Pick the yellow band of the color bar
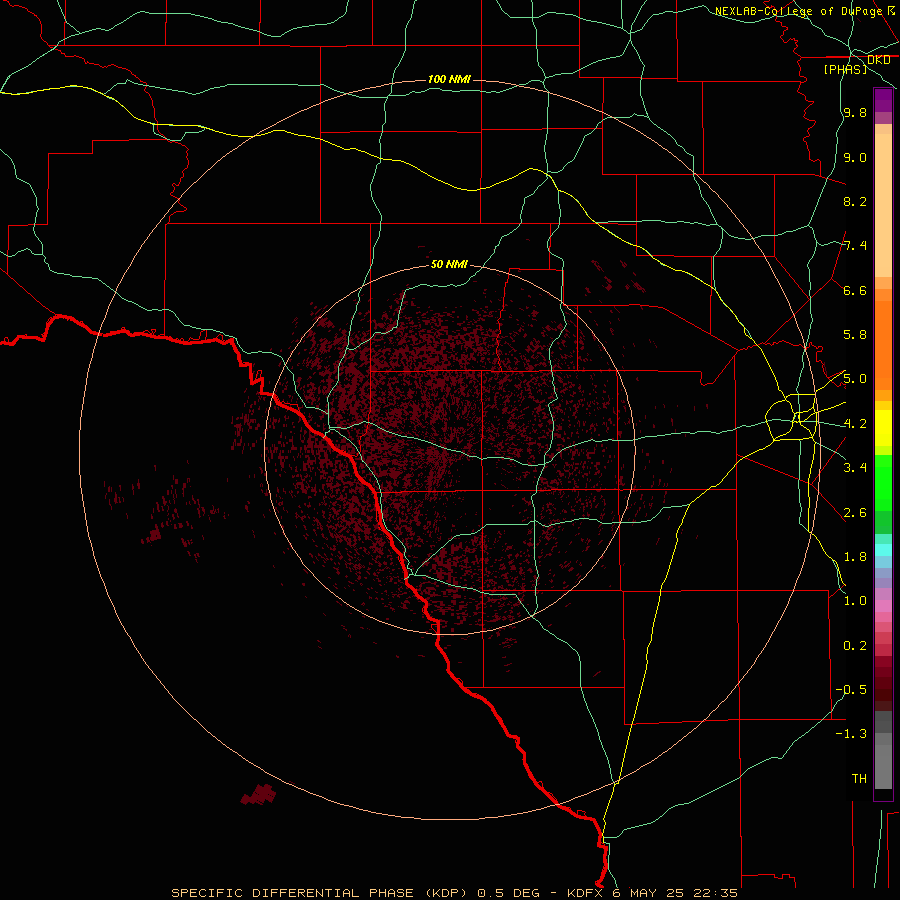 [883, 428]
